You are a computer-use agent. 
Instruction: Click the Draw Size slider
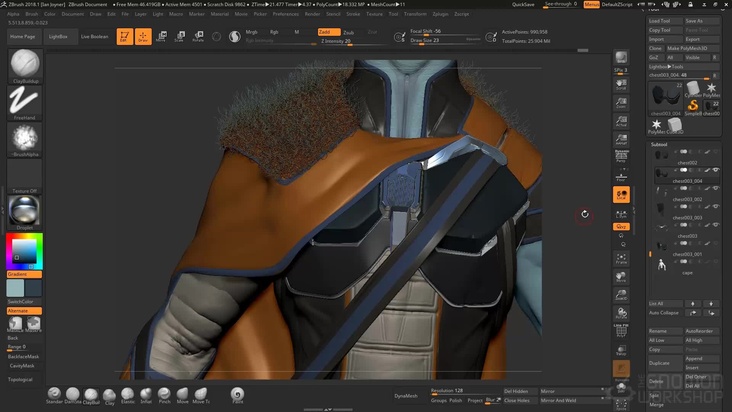pos(445,41)
